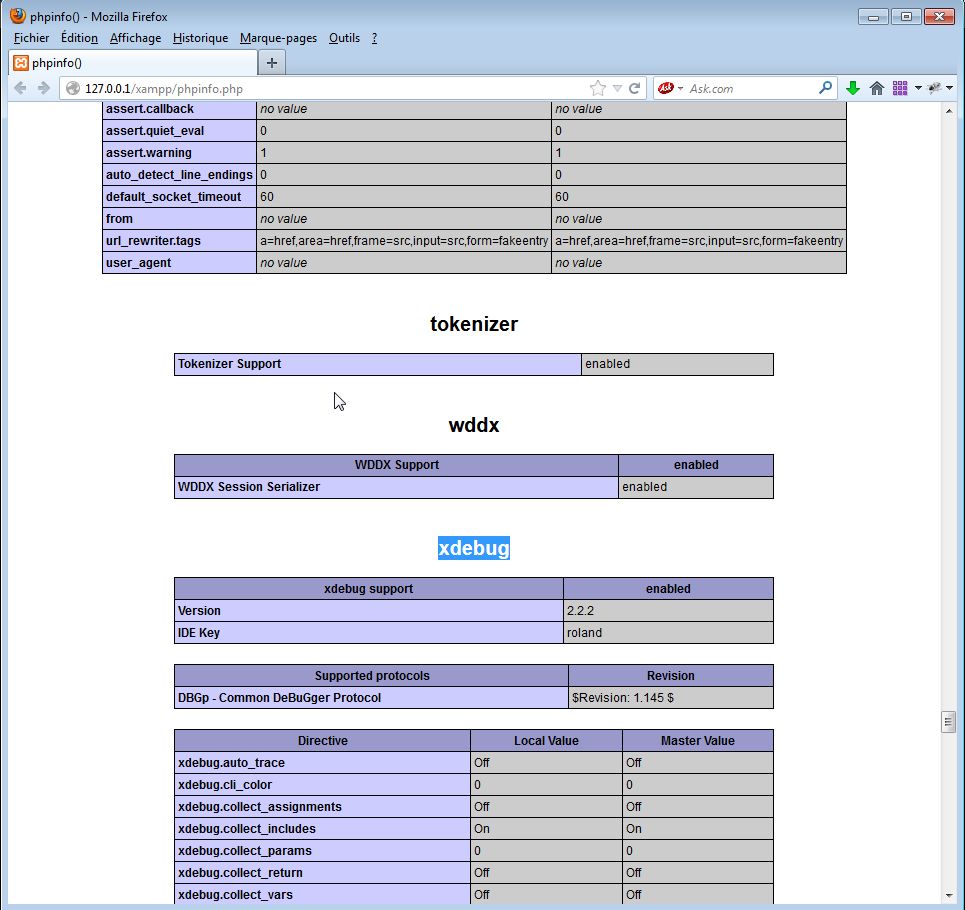The width and height of the screenshot is (965, 910).
Task: Open the Affichage menu
Action: tap(135, 38)
